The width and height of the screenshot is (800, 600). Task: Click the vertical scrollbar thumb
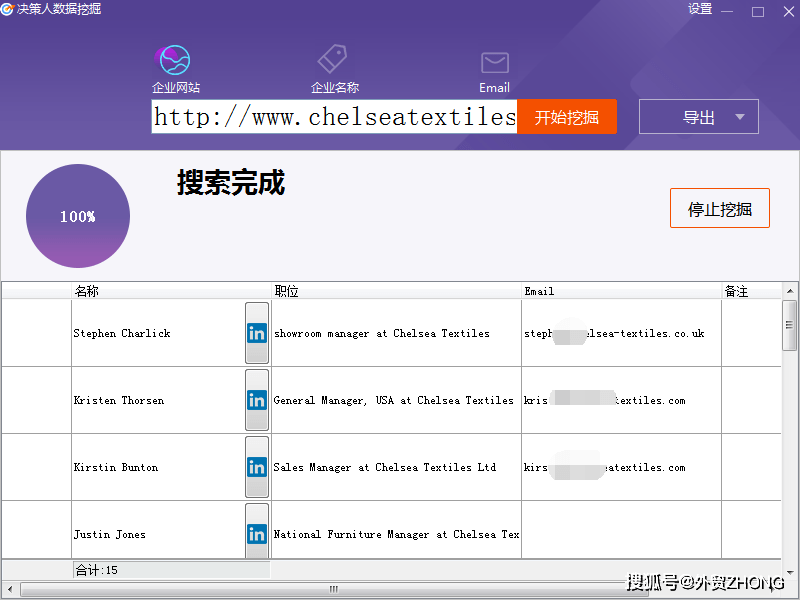(789, 326)
